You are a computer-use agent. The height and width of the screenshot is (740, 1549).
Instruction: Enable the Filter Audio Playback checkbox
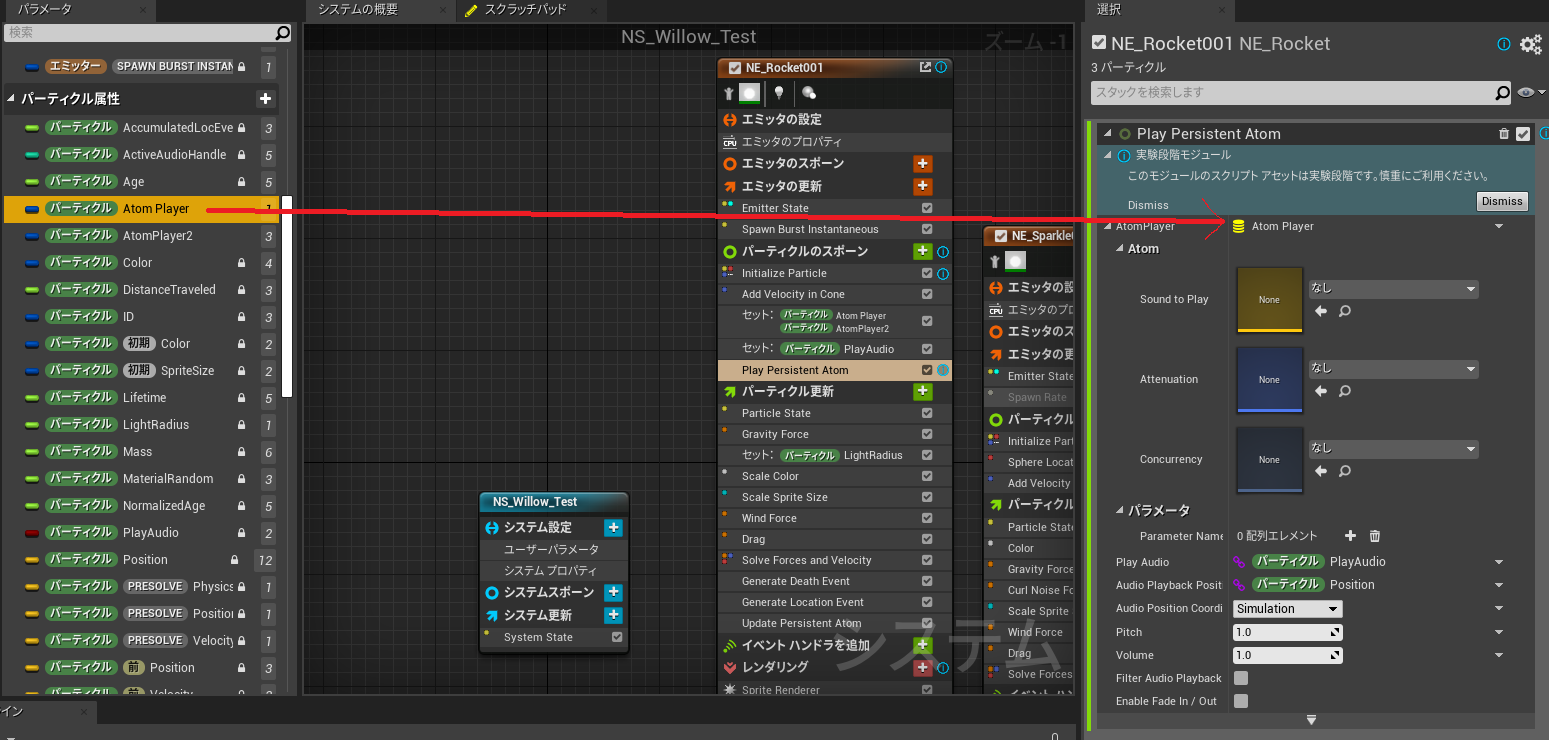[x=1241, y=678]
